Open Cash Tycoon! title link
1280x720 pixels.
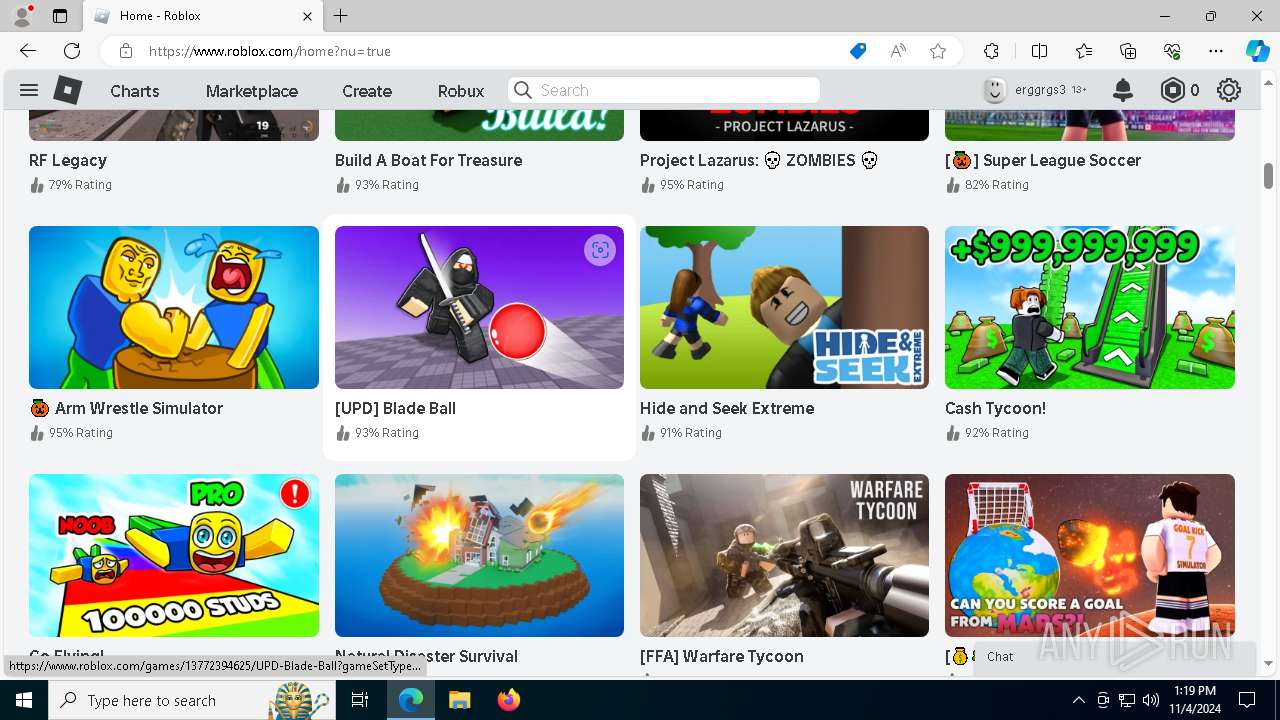pyautogui.click(x=995, y=408)
